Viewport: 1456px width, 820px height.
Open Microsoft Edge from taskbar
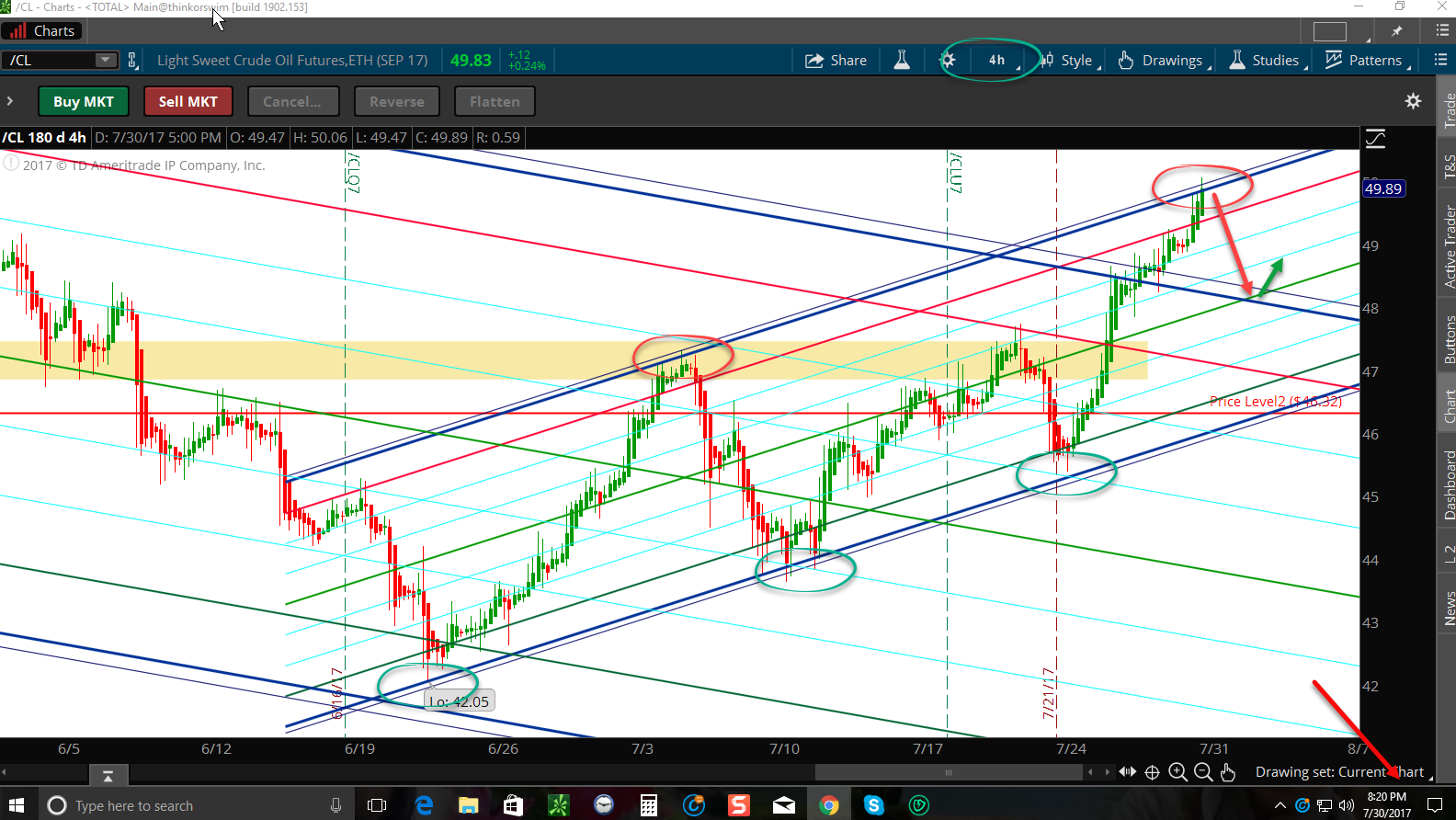coord(424,805)
